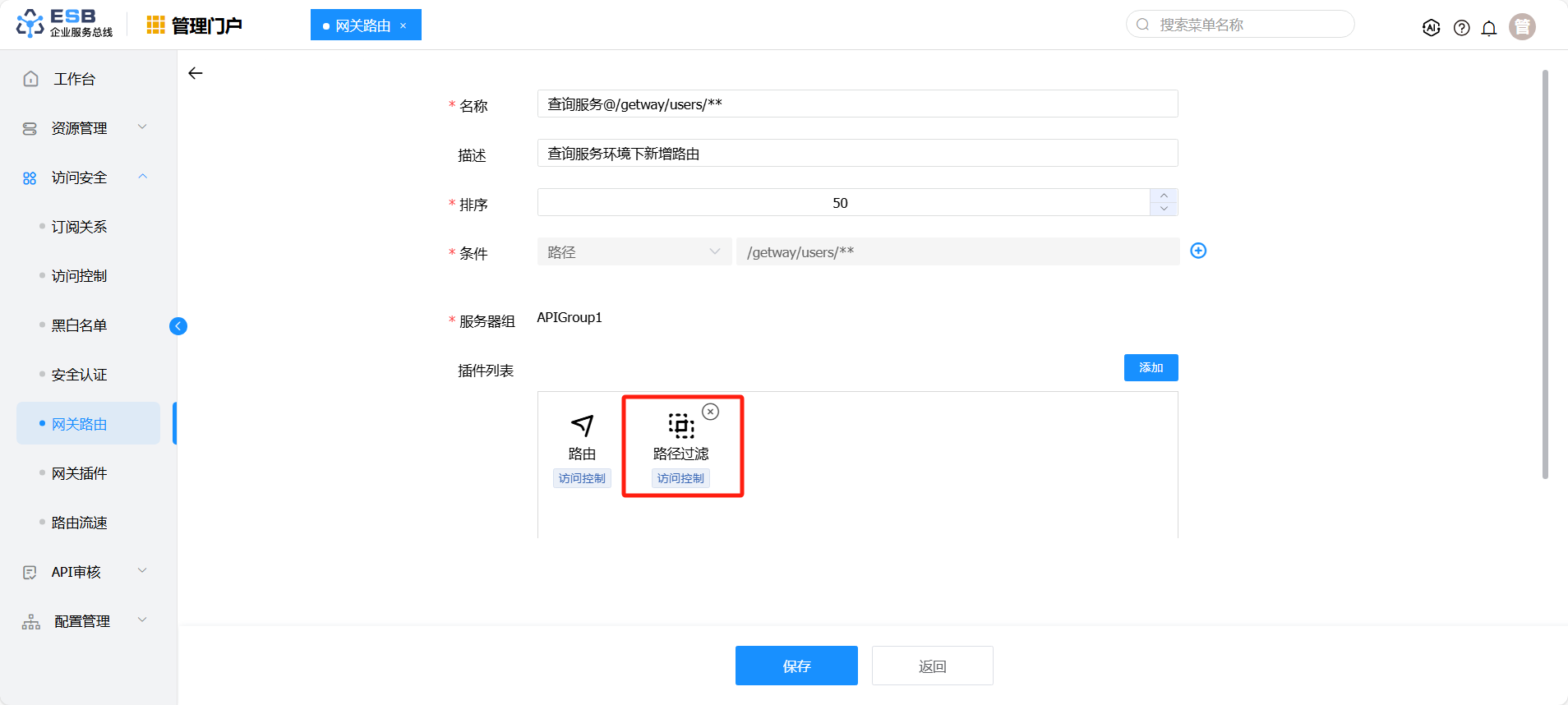1568x705 pixels.
Task: Click the /getway/users/** condition value field
Action: click(x=957, y=251)
